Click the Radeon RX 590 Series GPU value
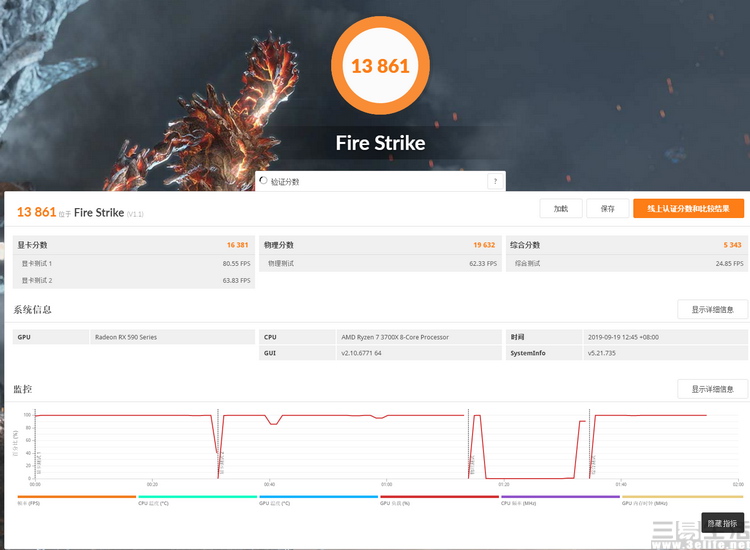 [126, 337]
